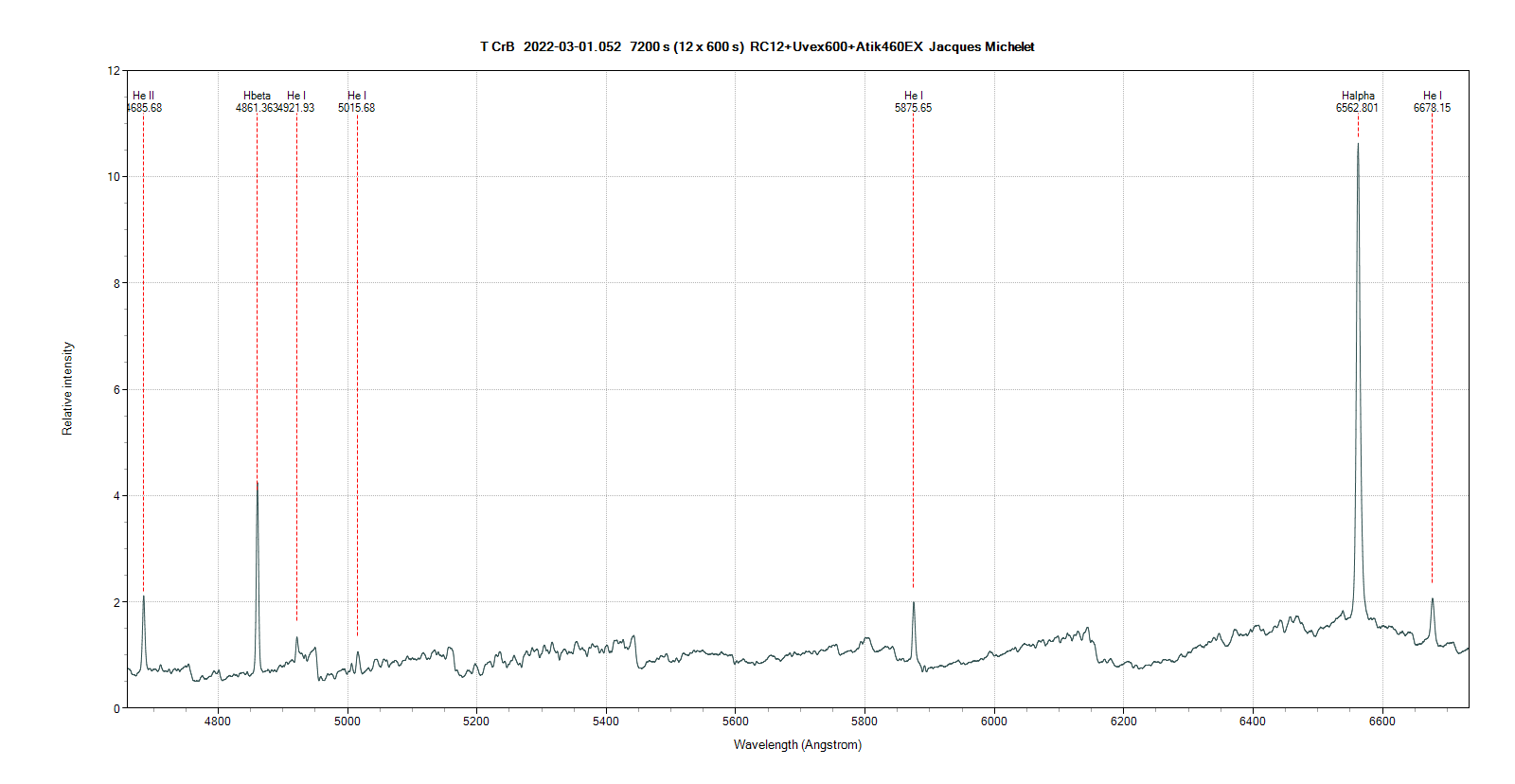Click the He I 5015.68 label
1515x784 pixels.
coord(356,101)
